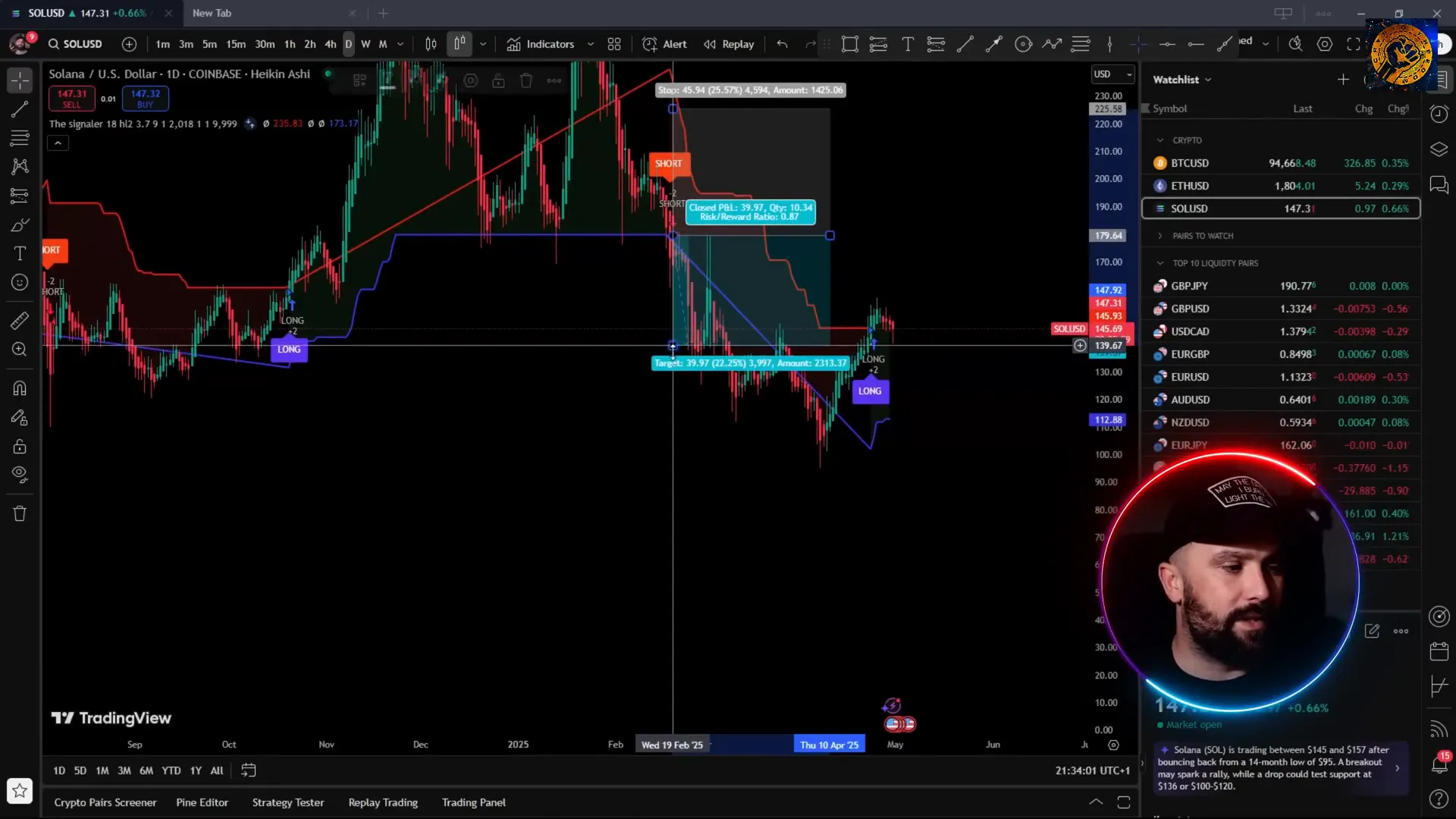Image resolution: width=1456 pixels, height=819 pixels.
Task: Open the forecasting and measurement tools
Action: (20, 196)
